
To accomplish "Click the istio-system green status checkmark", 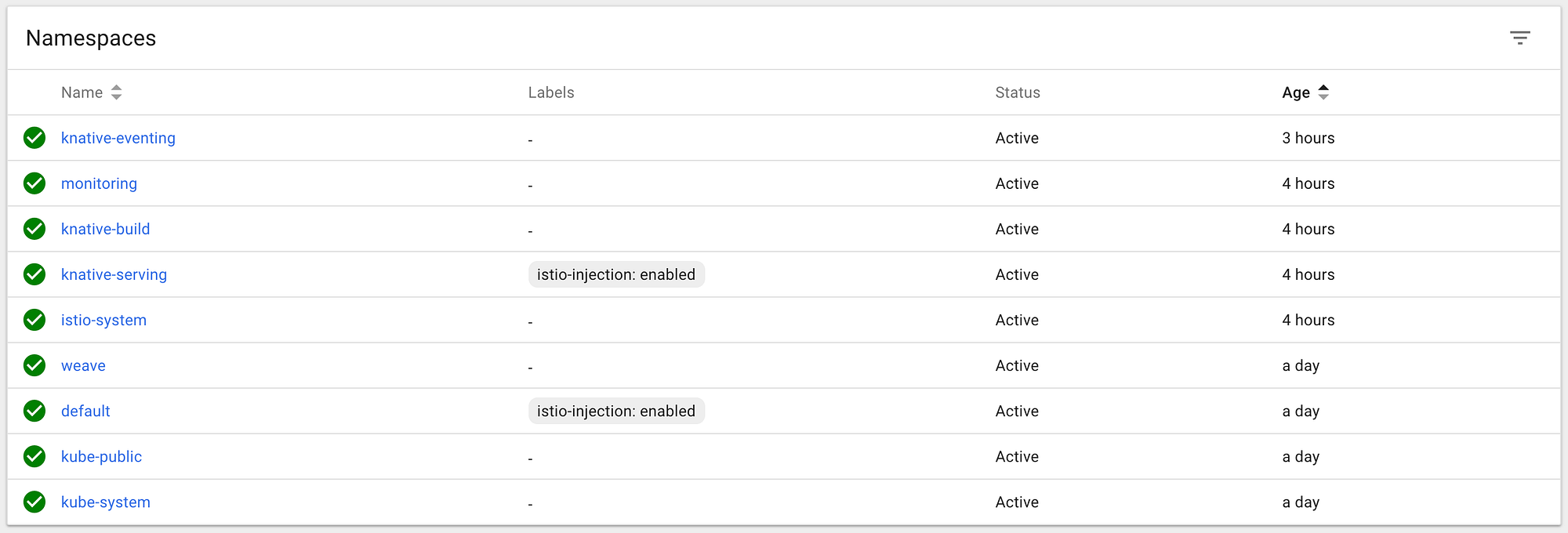I will pyautogui.click(x=34, y=320).
